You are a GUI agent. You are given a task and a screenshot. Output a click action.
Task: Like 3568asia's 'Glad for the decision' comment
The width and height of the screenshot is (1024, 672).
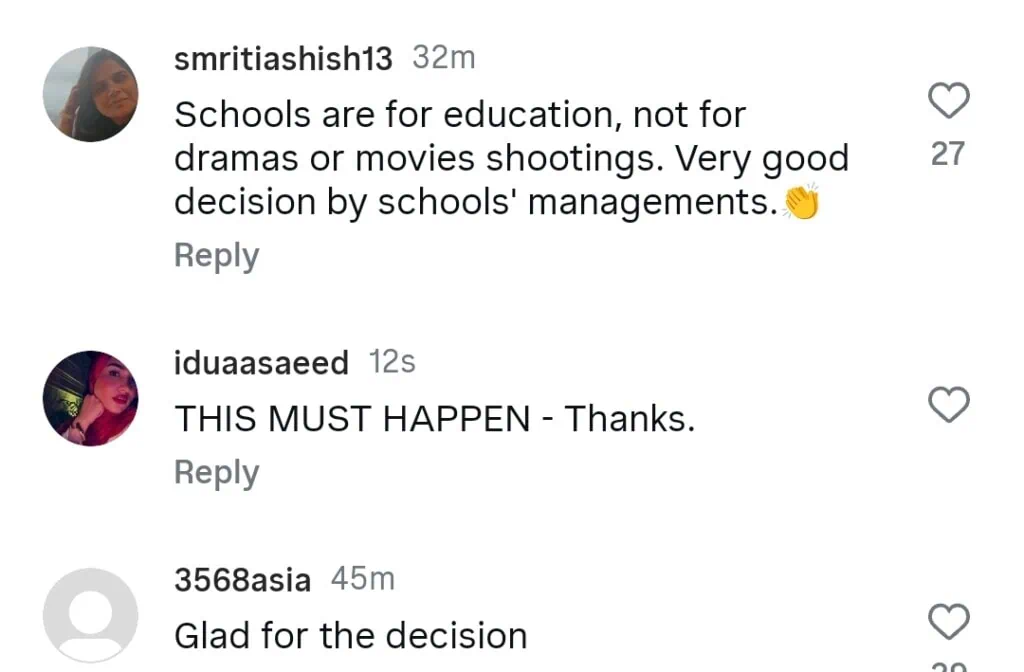pyautogui.click(x=949, y=621)
